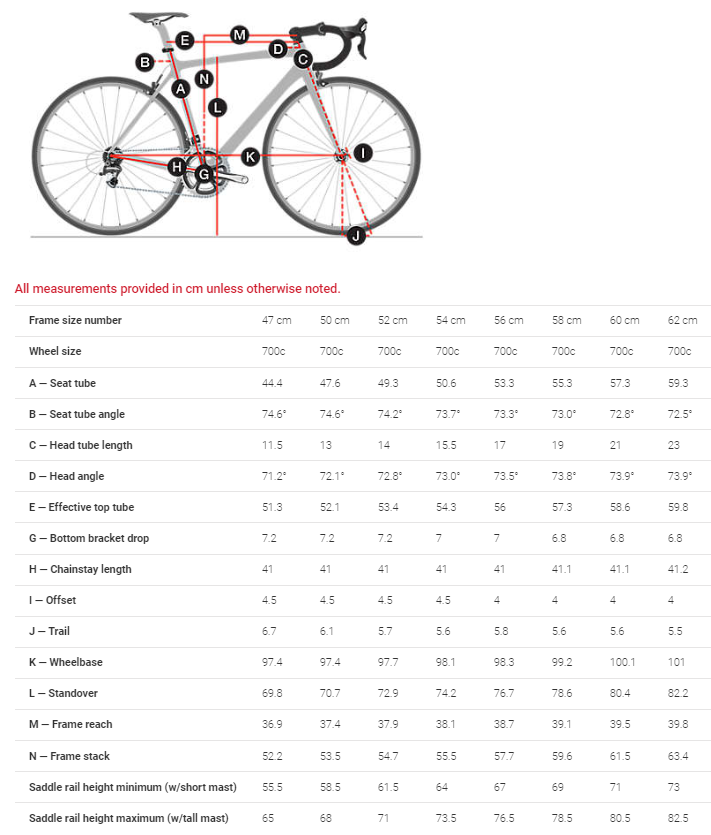Select the H marker on the chainstay
Image resolution: width=711 pixels, height=835 pixels.
(177, 166)
